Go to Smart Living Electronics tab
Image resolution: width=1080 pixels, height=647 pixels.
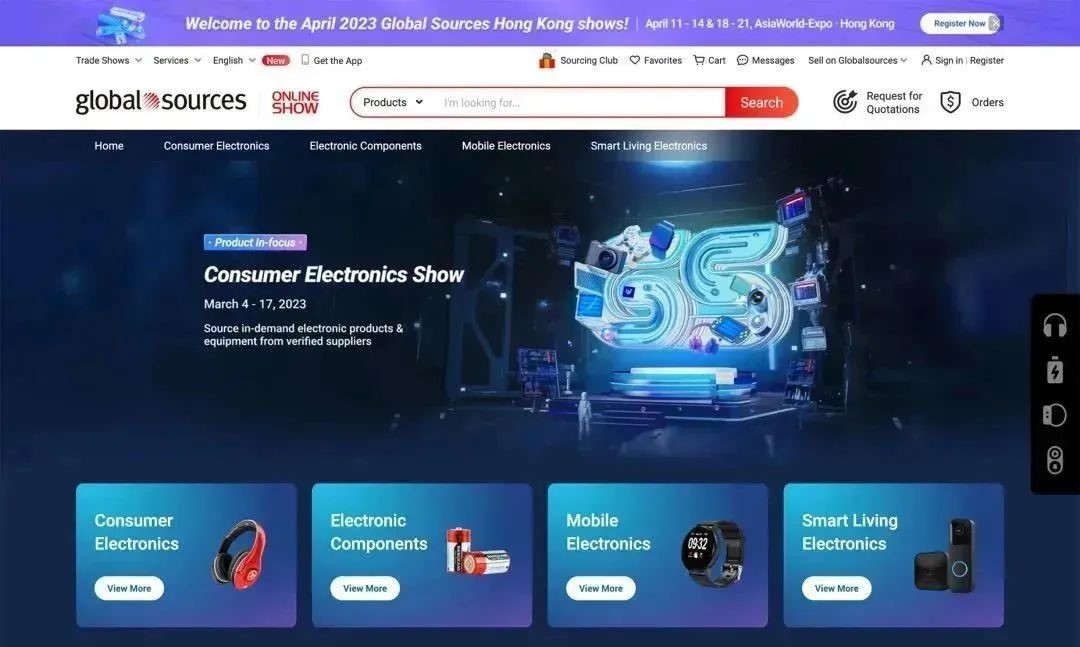coord(648,145)
